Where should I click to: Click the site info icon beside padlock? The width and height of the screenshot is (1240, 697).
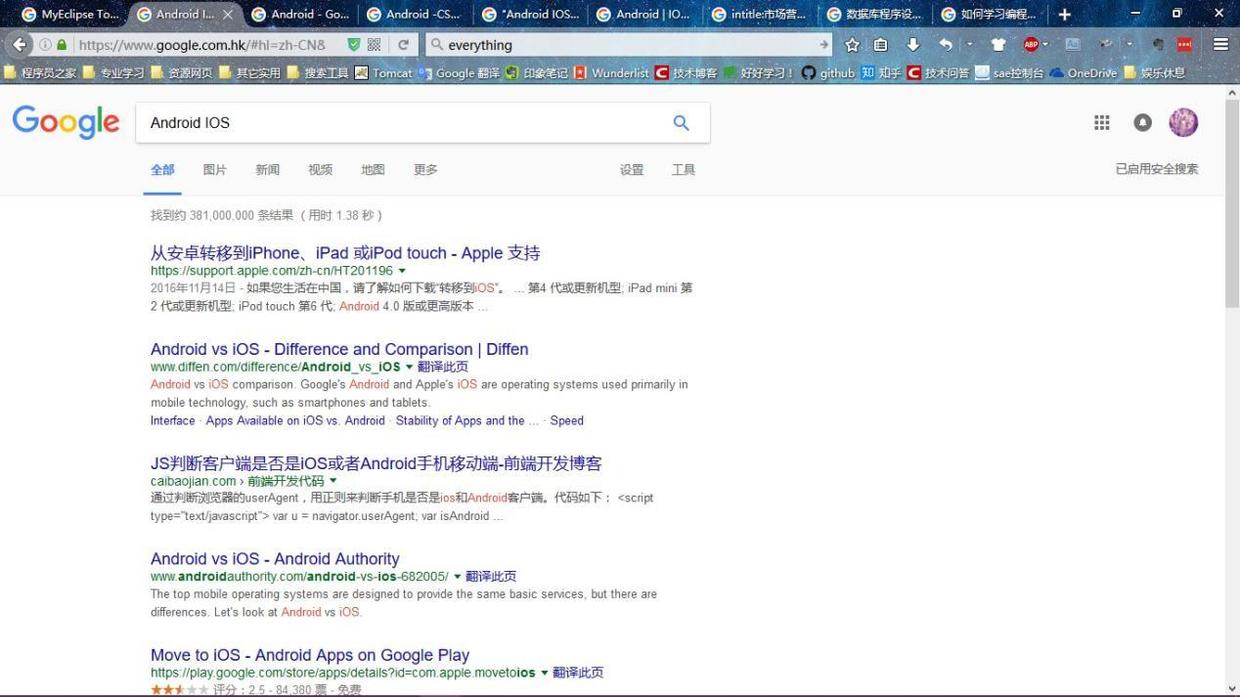[x=45, y=44]
